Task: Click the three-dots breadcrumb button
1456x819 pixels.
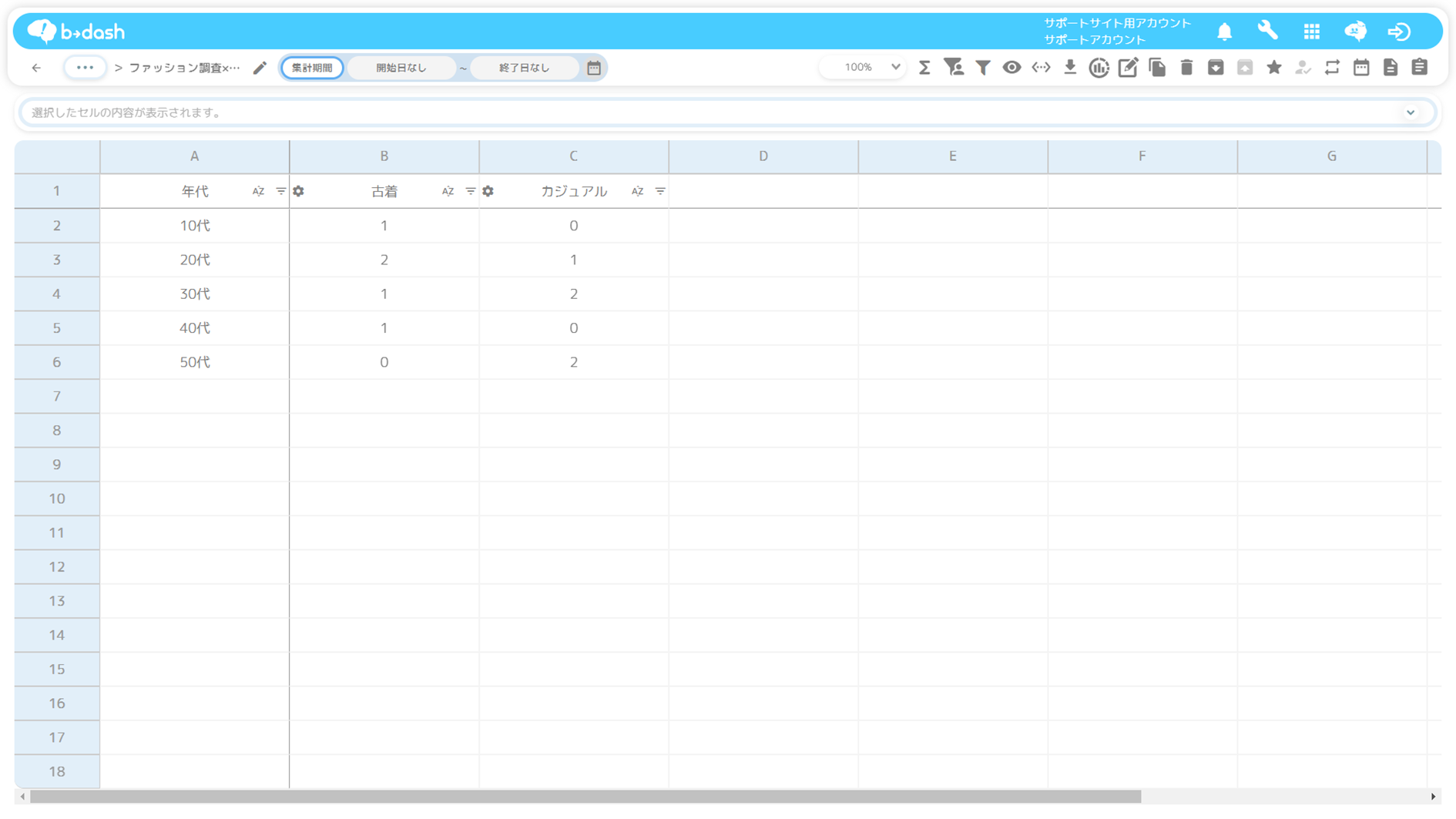Action: 85,68
